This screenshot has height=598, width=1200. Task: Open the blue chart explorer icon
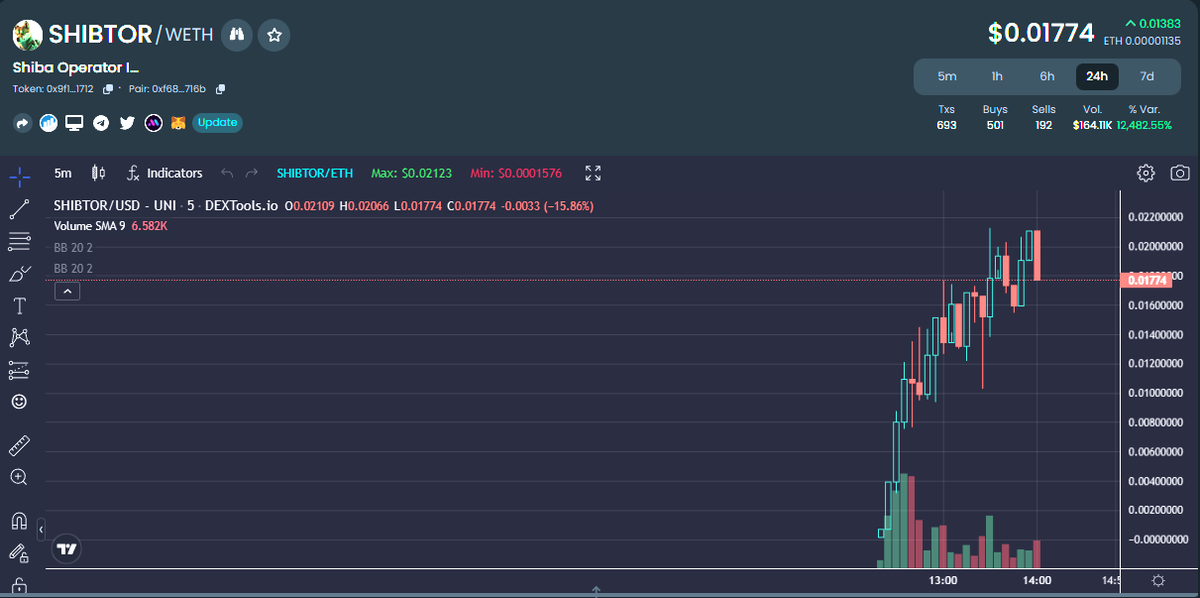point(49,123)
